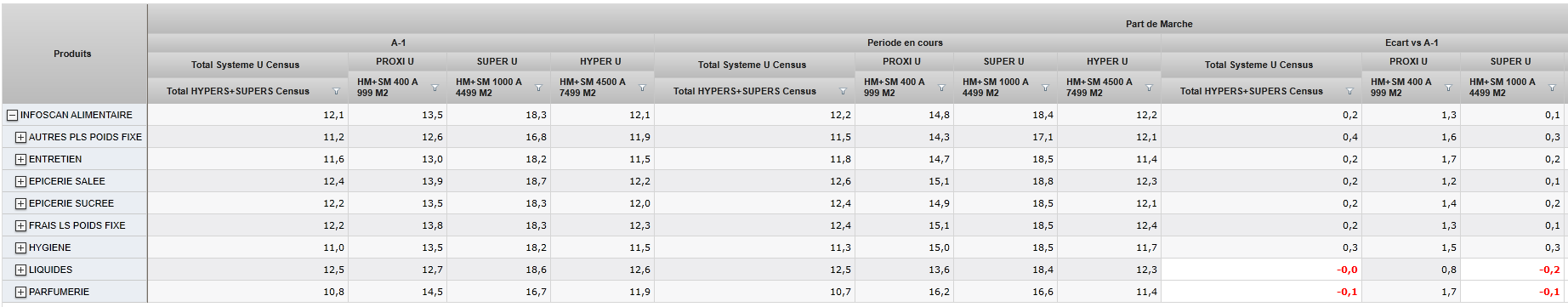
Task: Select the Produits column header
Action: pyautogui.click(x=73, y=54)
